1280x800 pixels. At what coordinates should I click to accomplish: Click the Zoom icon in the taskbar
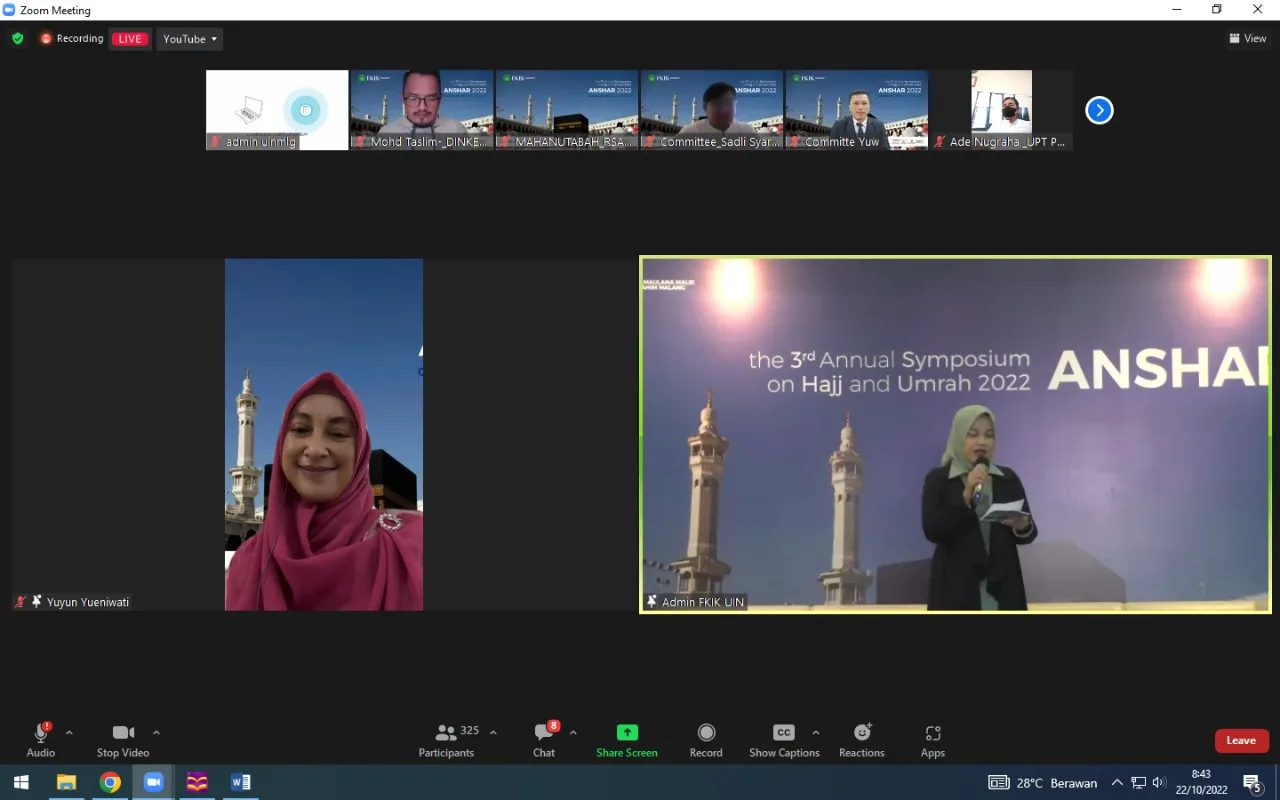154,782
